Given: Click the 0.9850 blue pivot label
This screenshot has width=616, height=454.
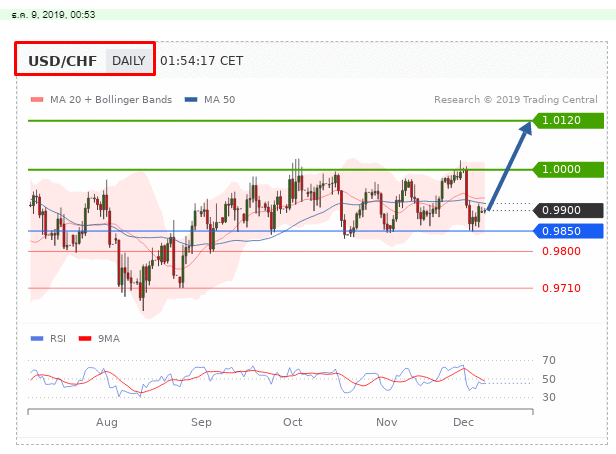Looking at the screenshot, I should coord(568,231).
